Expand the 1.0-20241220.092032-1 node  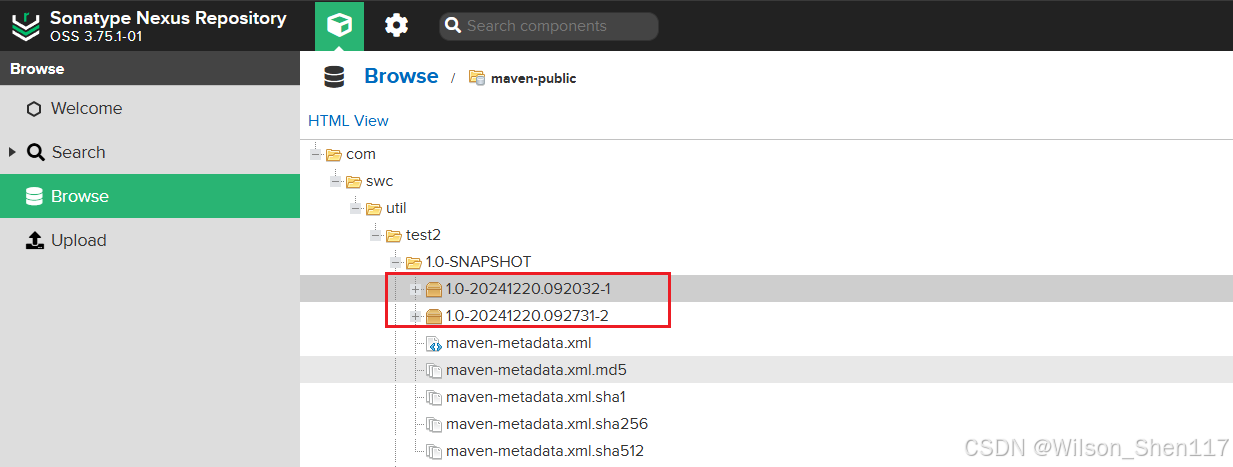pyautogui.click(x=416, y=289)
